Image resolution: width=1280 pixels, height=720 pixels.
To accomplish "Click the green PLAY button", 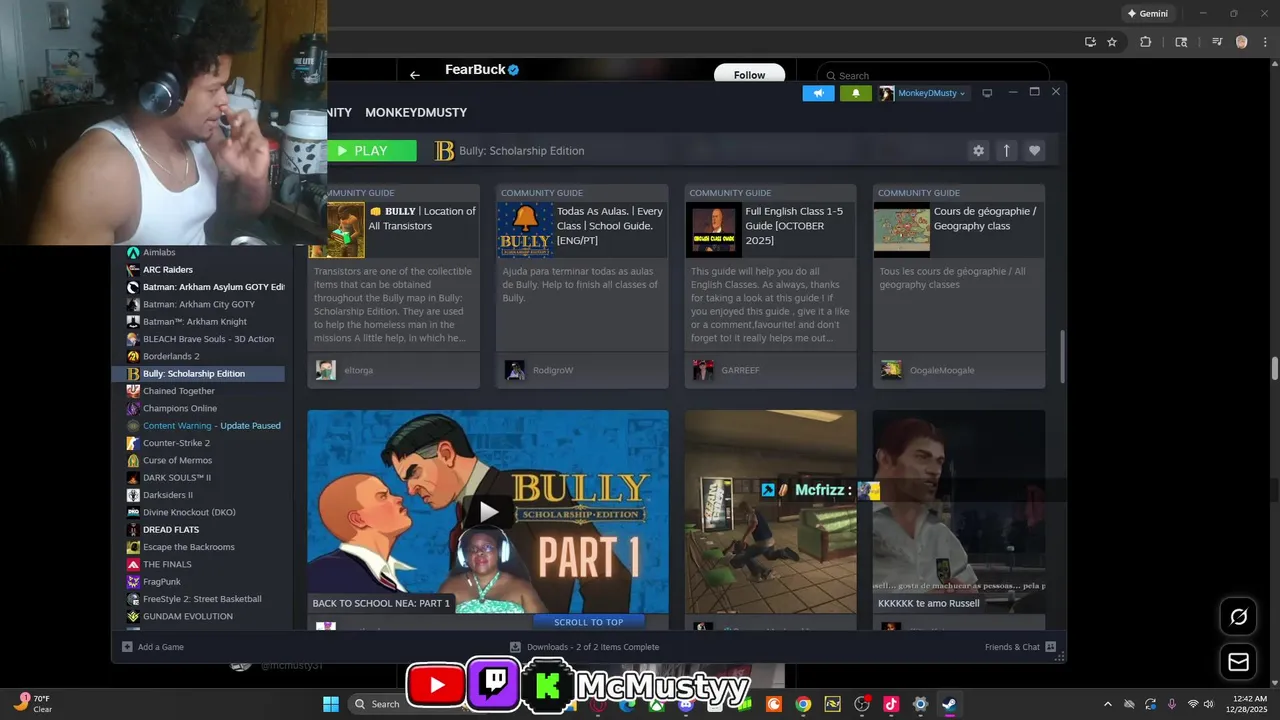I will (x=371, y=150).
